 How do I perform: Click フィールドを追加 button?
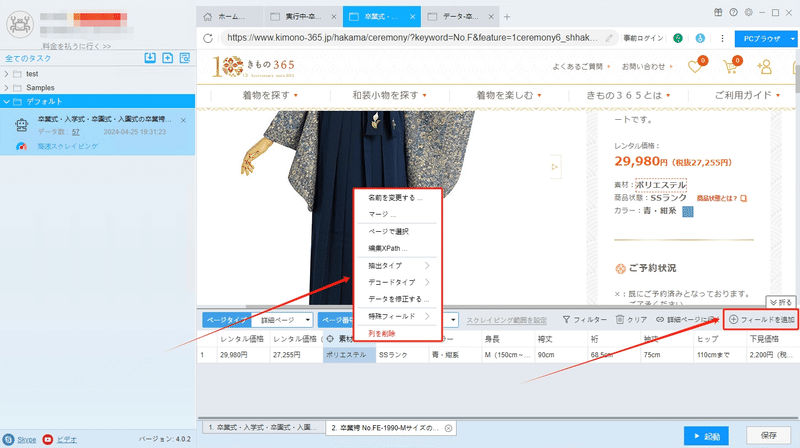(x=761, y=319)
